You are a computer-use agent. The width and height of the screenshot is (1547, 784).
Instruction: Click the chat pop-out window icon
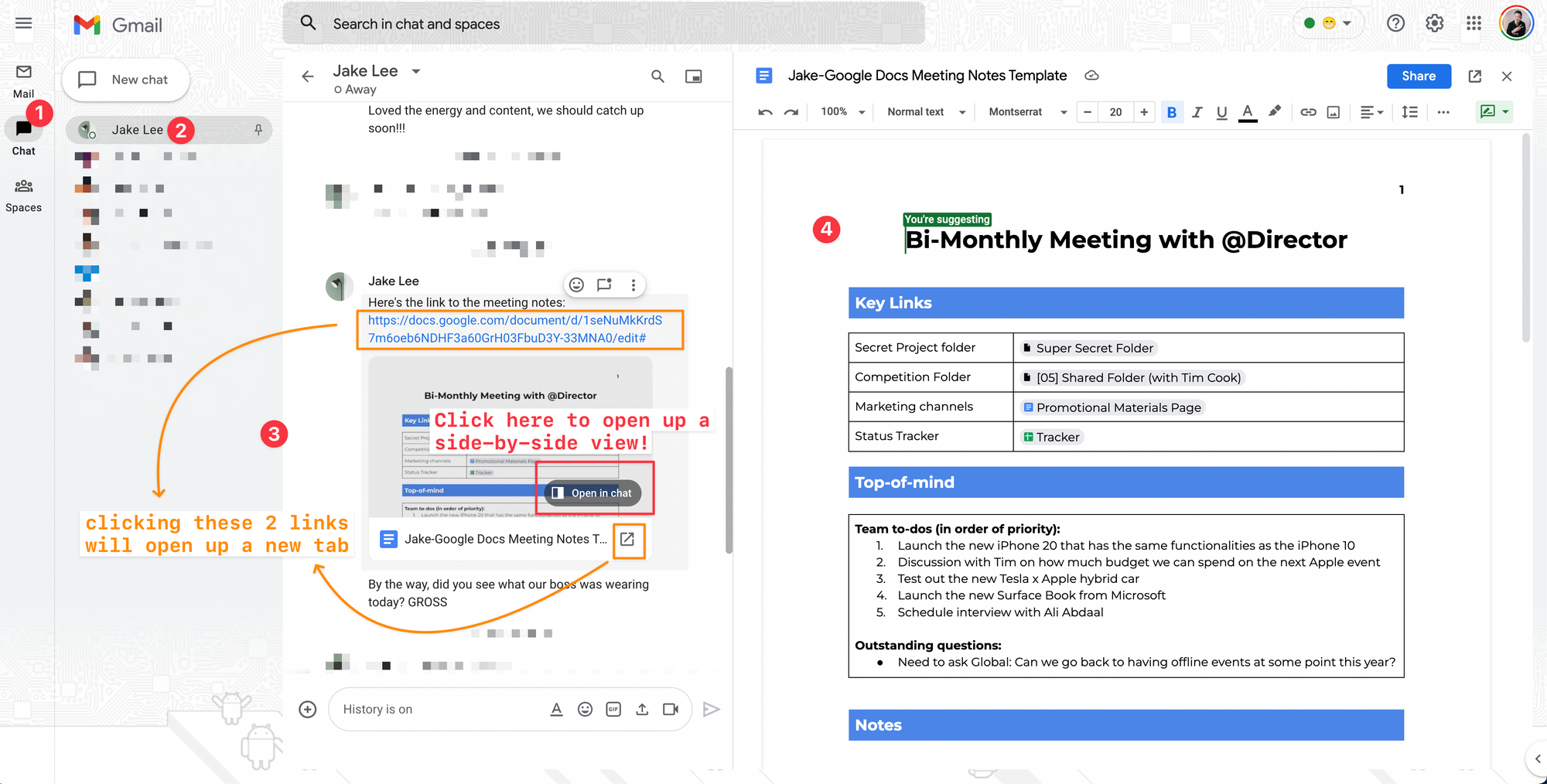click(694, 77)
